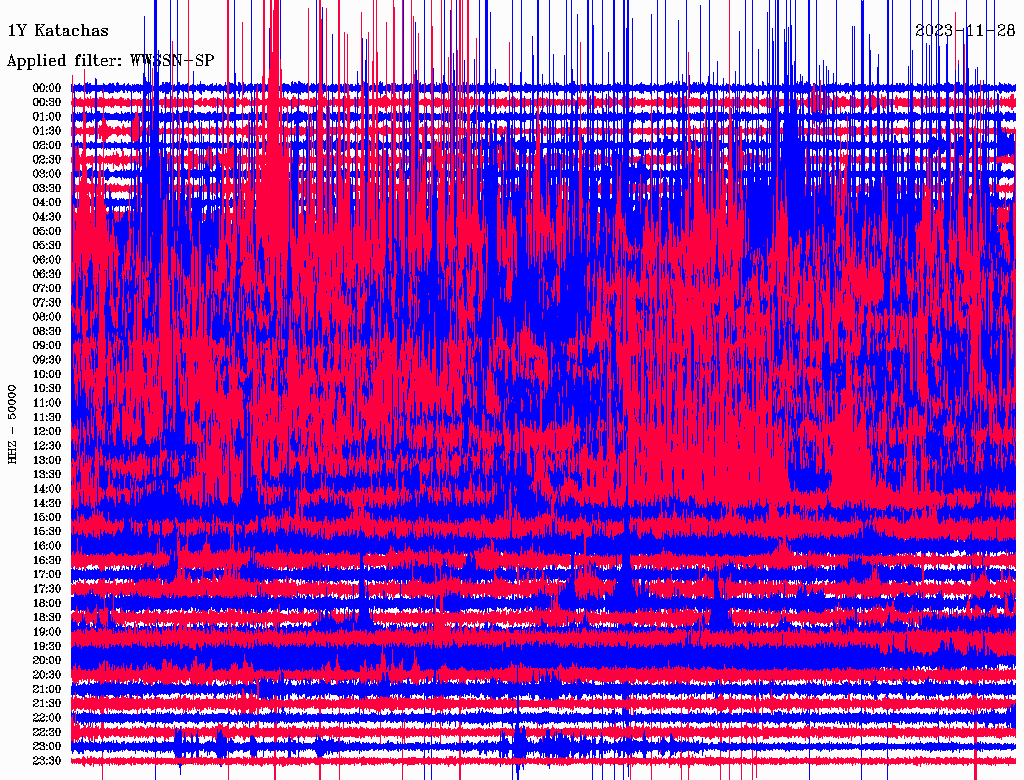Select the 14:00 time row label

pos(47,489)
